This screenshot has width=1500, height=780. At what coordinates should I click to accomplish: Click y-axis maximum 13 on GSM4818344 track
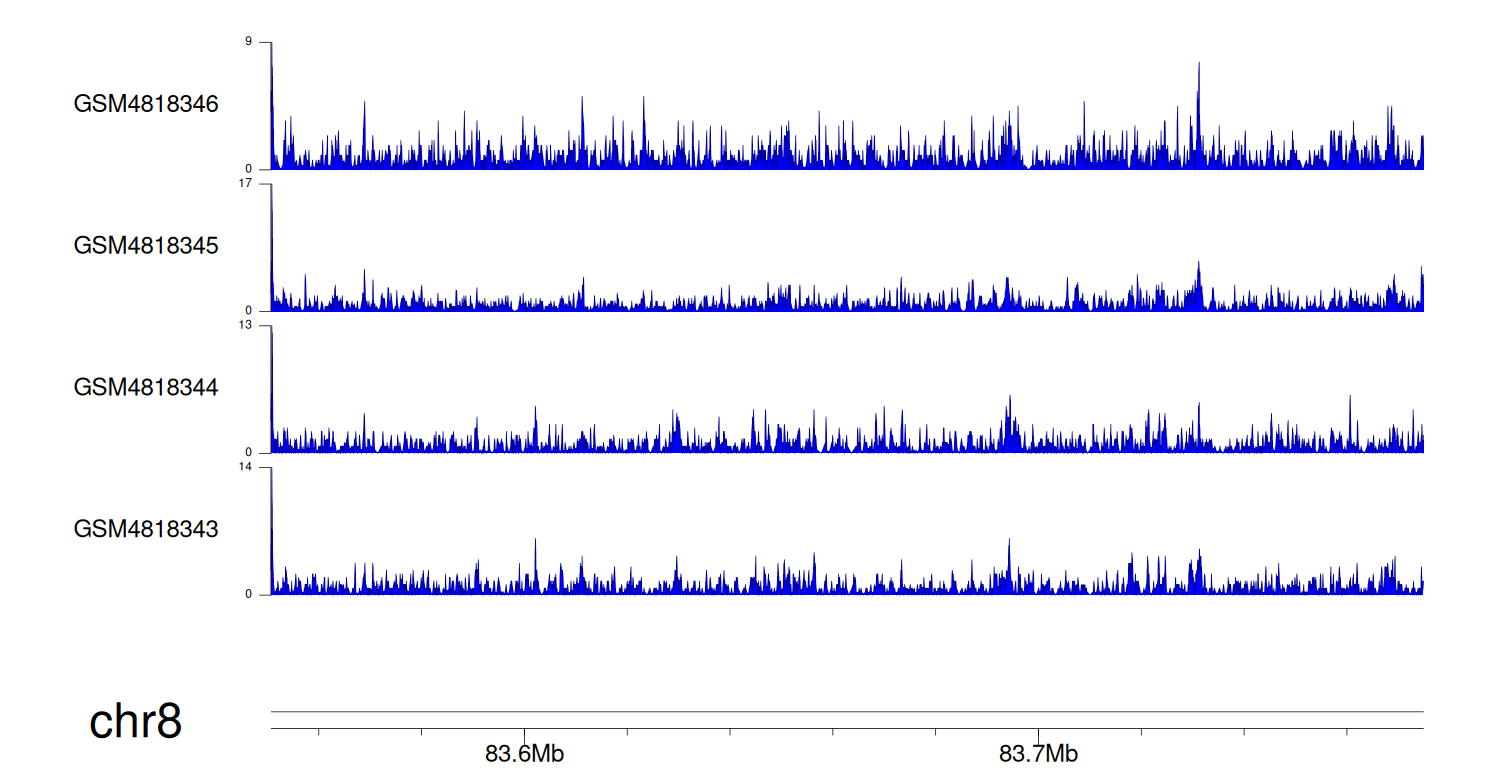(260, 325)
